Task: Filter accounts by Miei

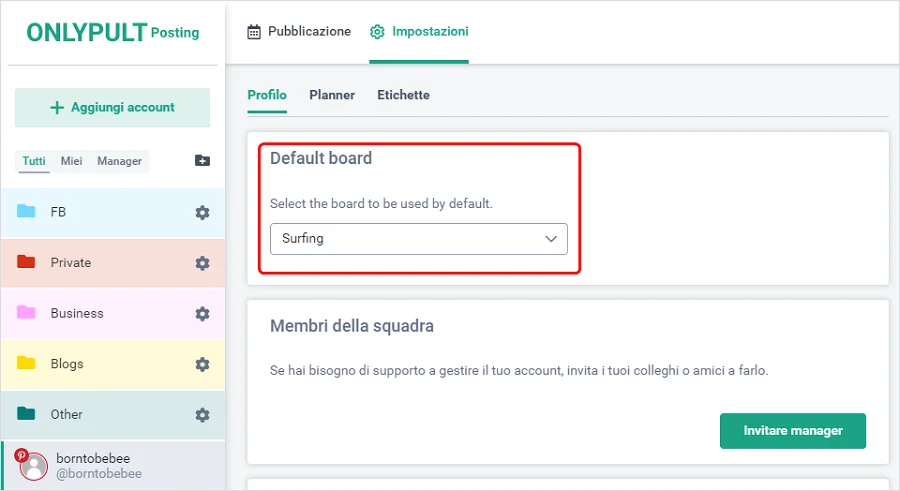Action: coord(71,161)
